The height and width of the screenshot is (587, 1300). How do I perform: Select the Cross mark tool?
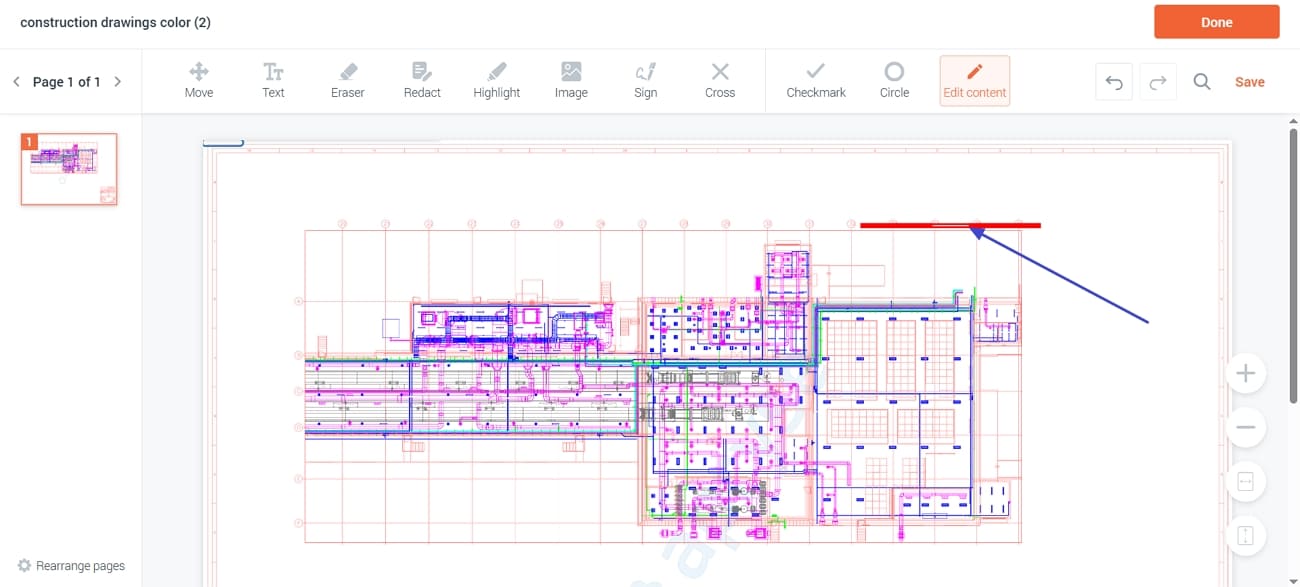click(720, 81)
